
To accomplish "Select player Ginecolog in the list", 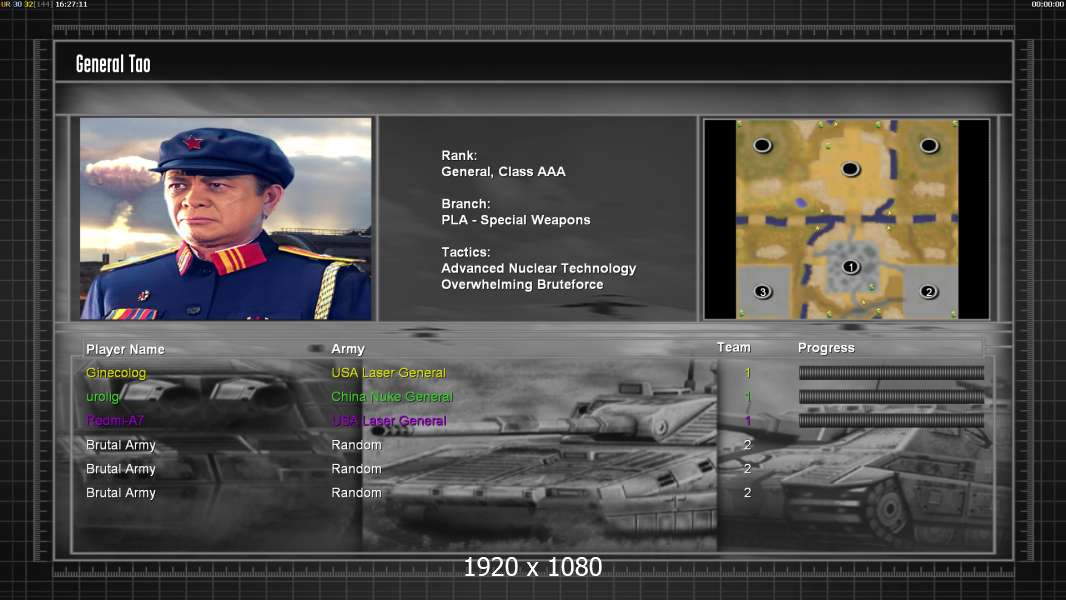I will click(116, 372).
